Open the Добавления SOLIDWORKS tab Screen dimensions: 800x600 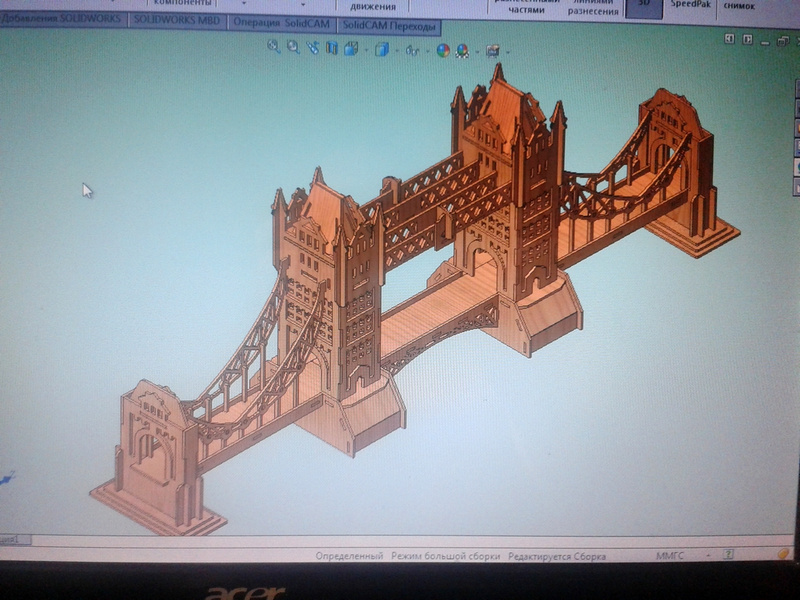point(60,18)
